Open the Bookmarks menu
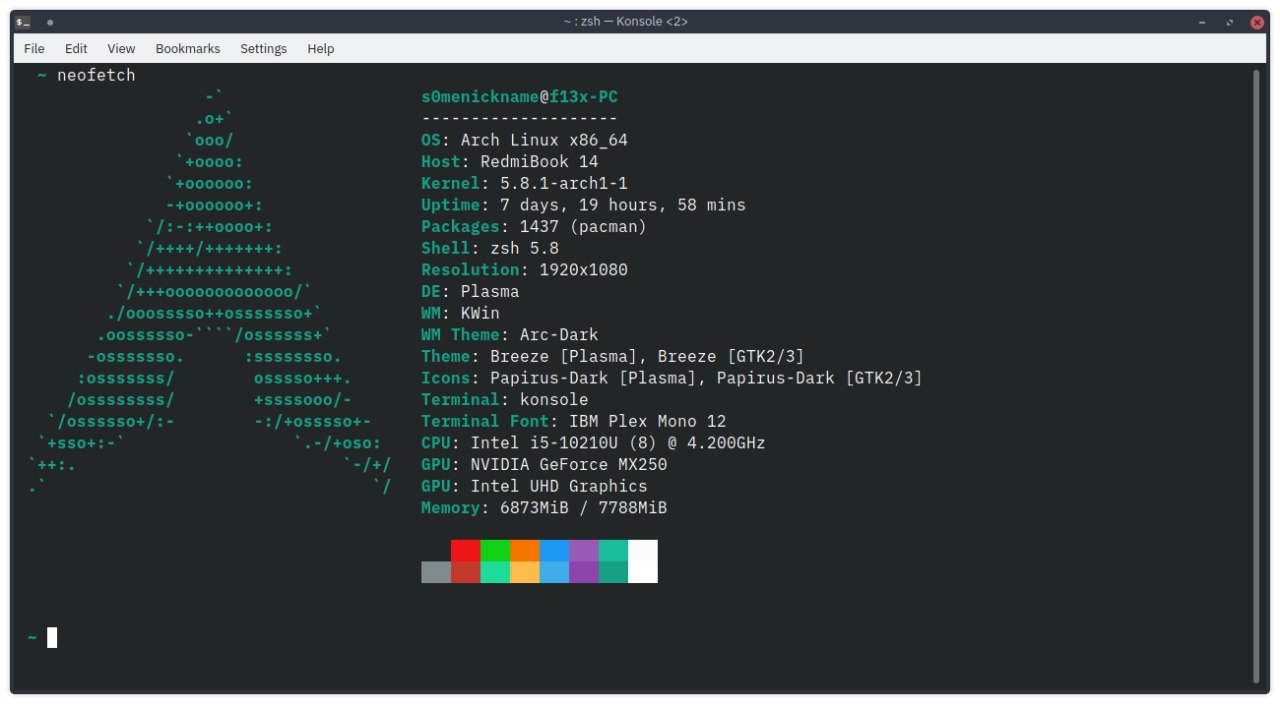The image size is (1280, 704). [x=187, y=48]
